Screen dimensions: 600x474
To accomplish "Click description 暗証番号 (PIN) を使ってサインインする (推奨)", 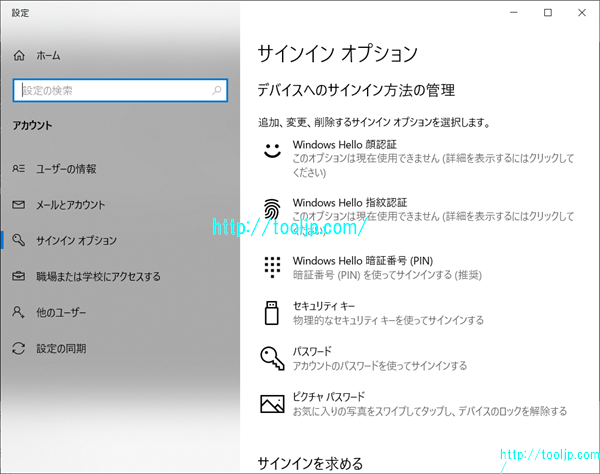I will click(387, 275).
